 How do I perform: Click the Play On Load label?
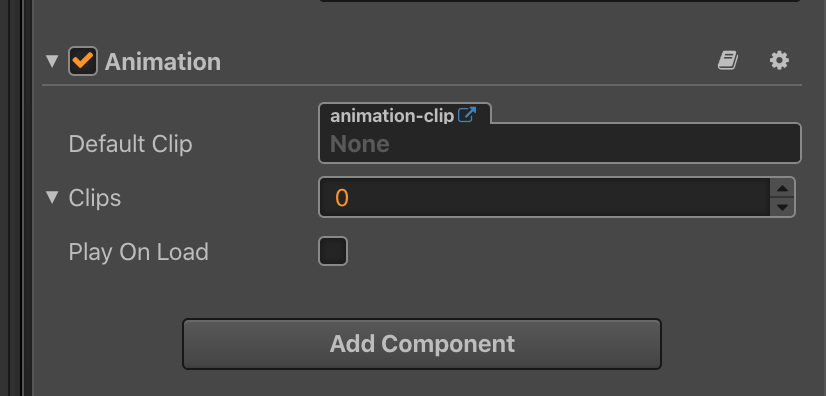coord(139,252)
